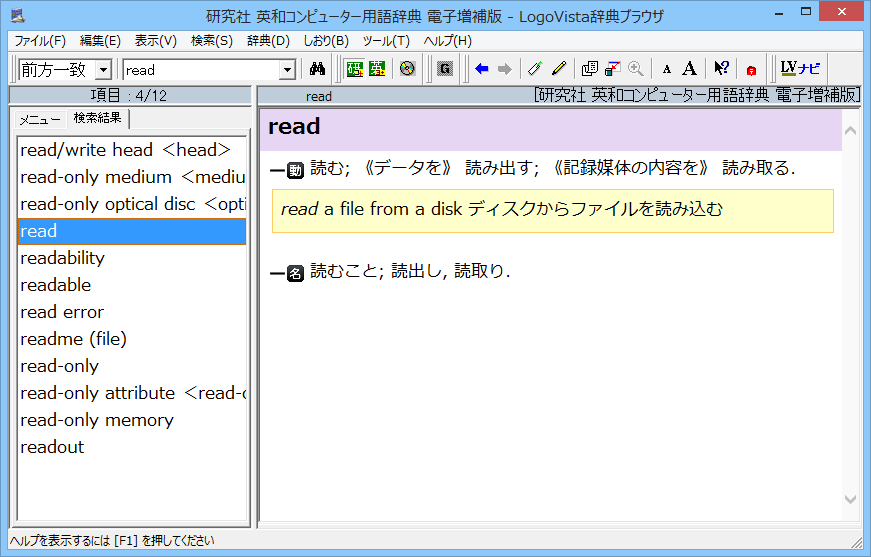The image size is (871, 557).
Task: Switch to the メニュー tab
Action: coord(40,119)
